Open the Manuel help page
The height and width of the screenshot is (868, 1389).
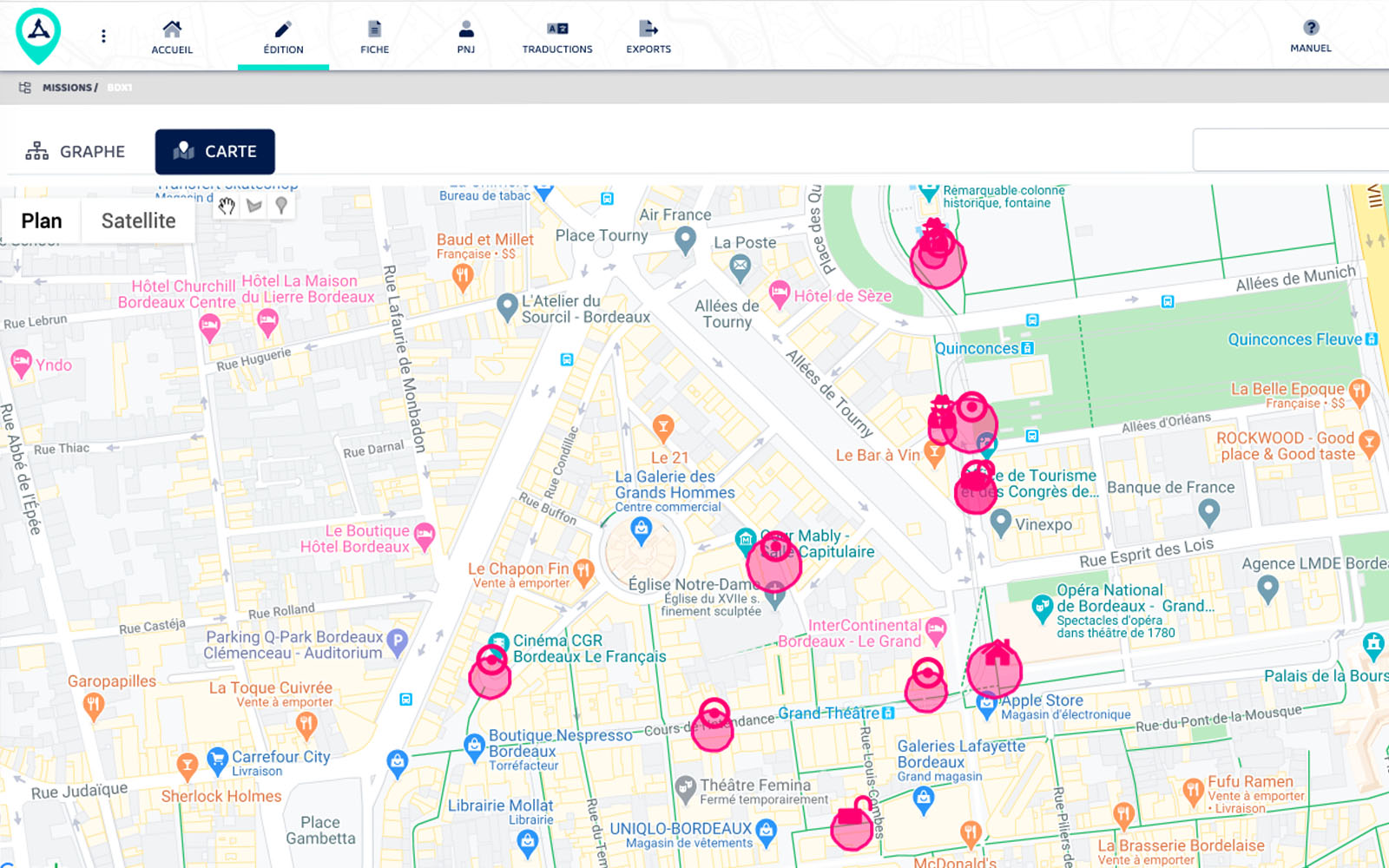(x=1311, y=36)
